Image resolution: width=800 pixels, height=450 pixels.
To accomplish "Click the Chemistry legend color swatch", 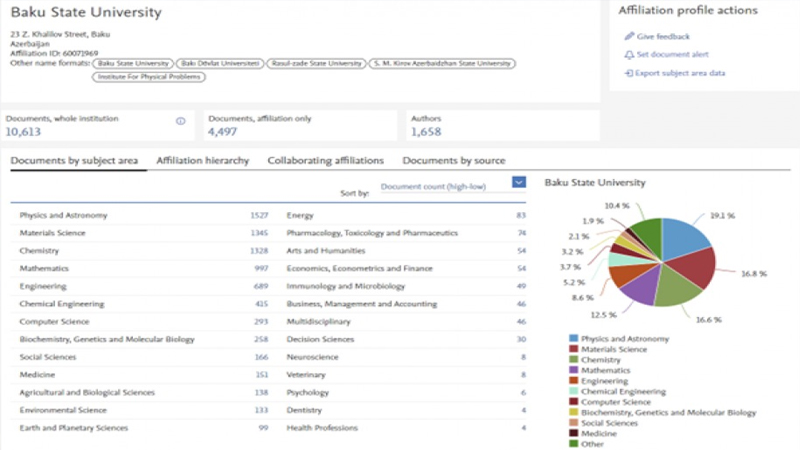I will coord(573,360).
